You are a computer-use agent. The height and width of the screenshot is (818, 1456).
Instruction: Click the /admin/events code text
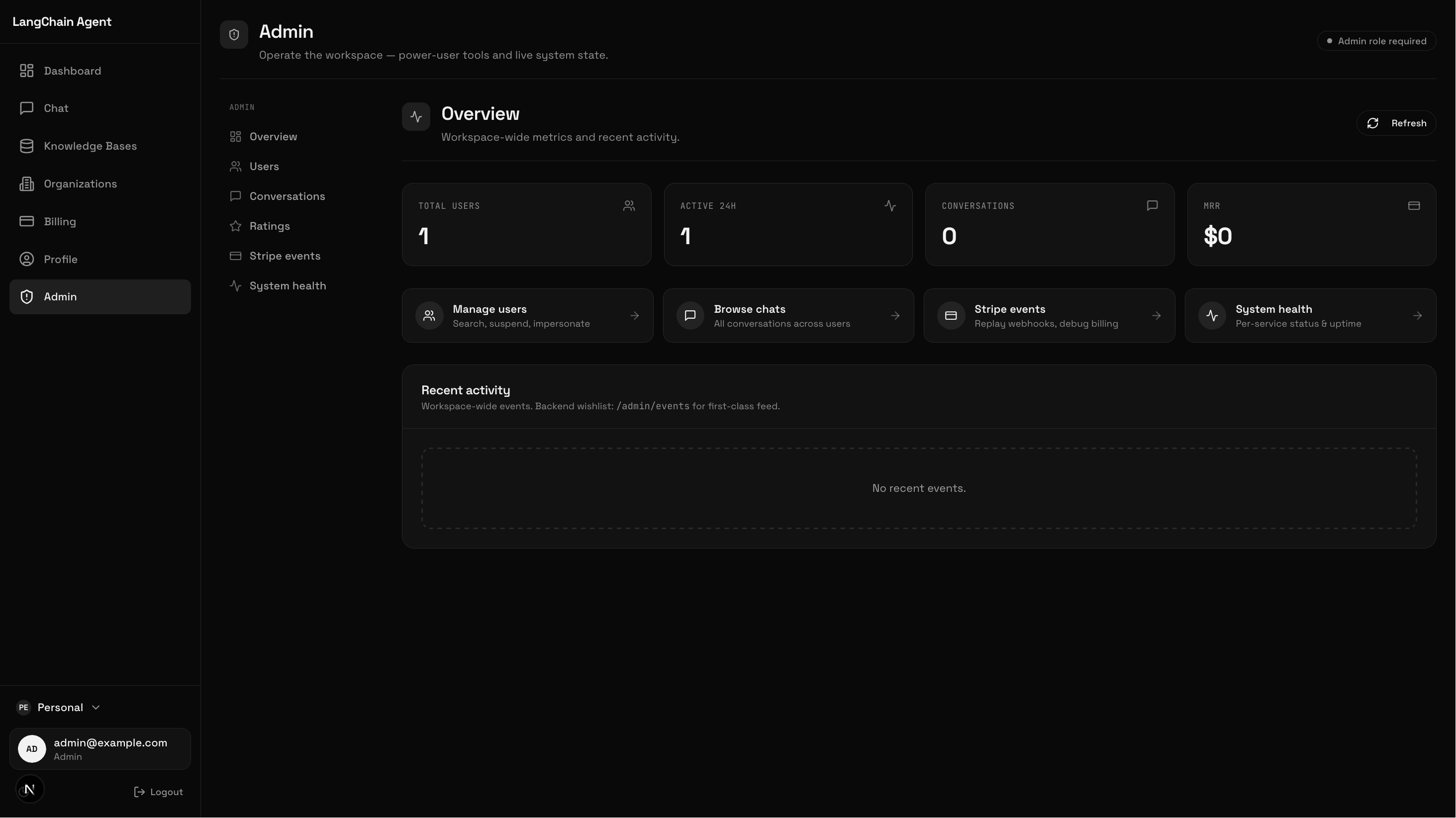653,406
